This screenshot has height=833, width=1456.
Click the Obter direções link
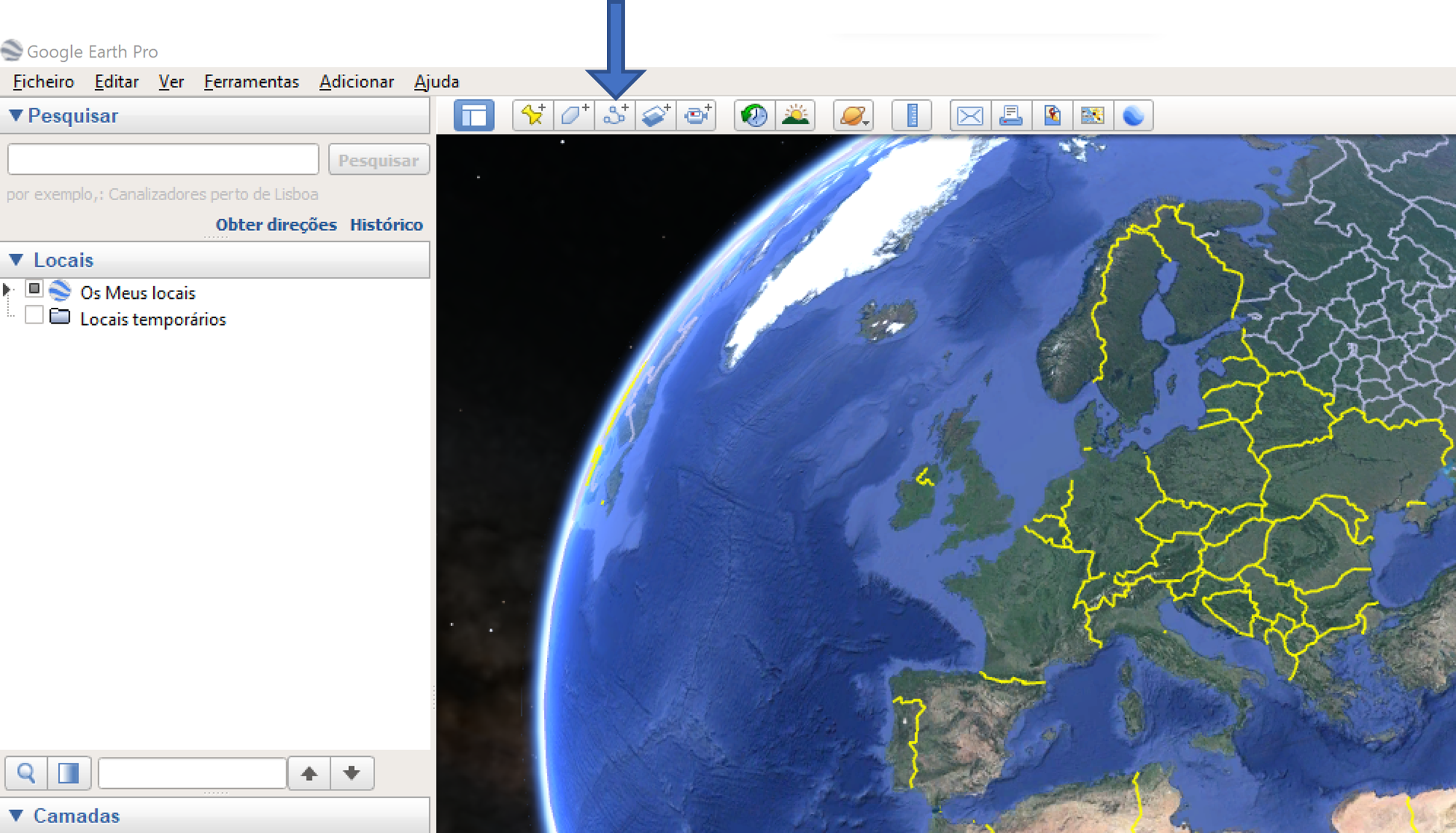(x=276, y=224)
